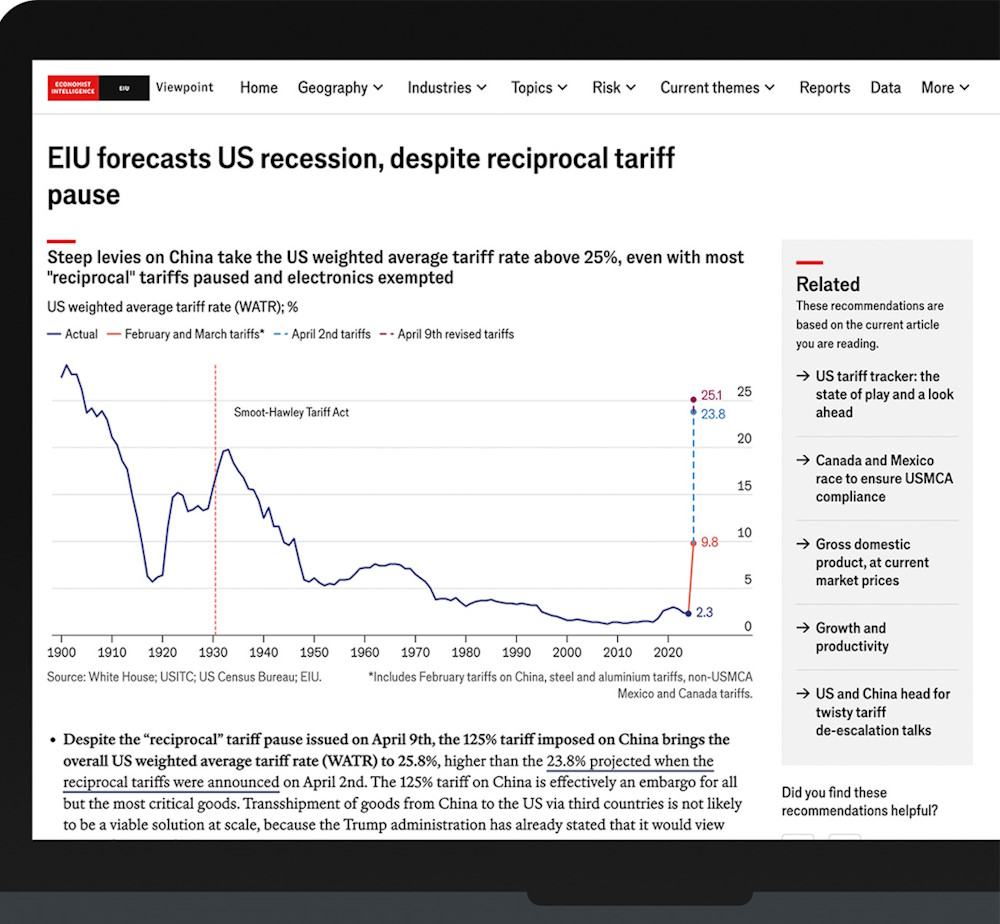Open Gross domestic product related link
Viewport: 1000px width, 924px height.
tap(872, 562)
